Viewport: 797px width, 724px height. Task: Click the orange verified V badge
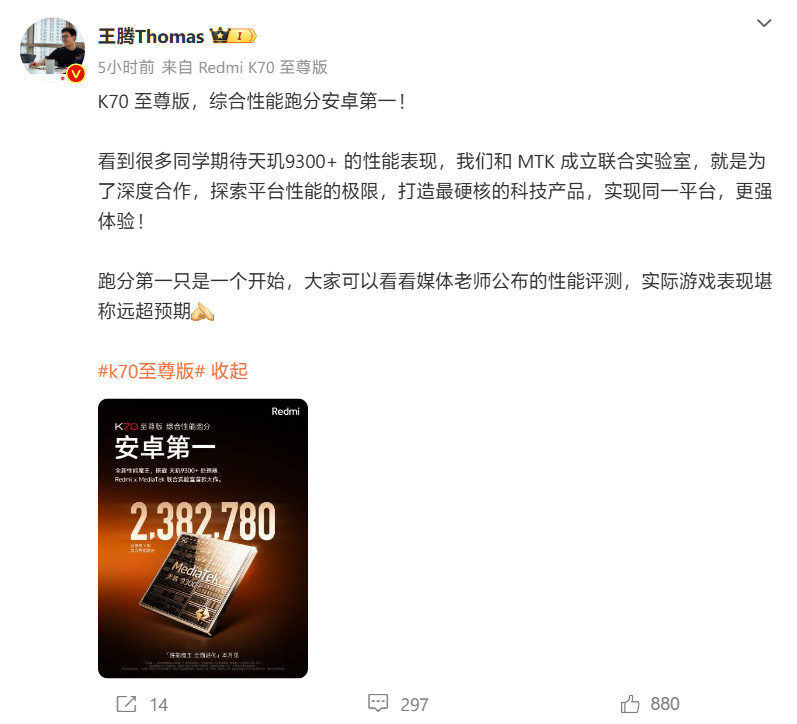(x=76, y=74)
